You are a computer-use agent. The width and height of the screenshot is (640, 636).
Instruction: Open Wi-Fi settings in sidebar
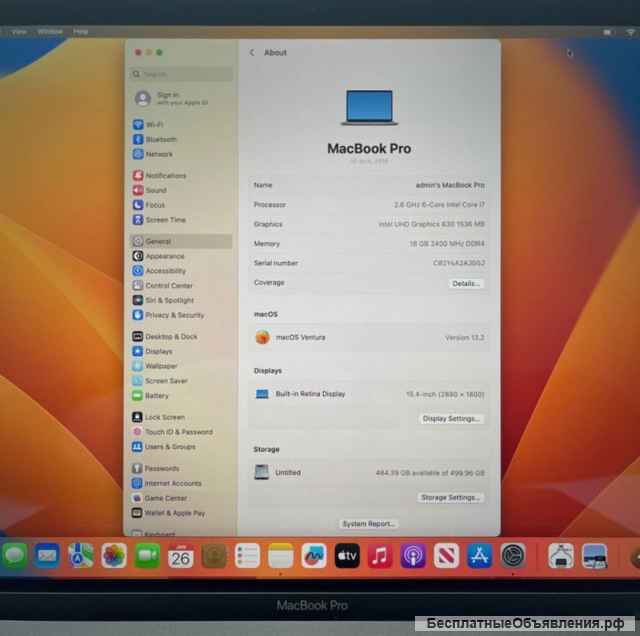148,125
